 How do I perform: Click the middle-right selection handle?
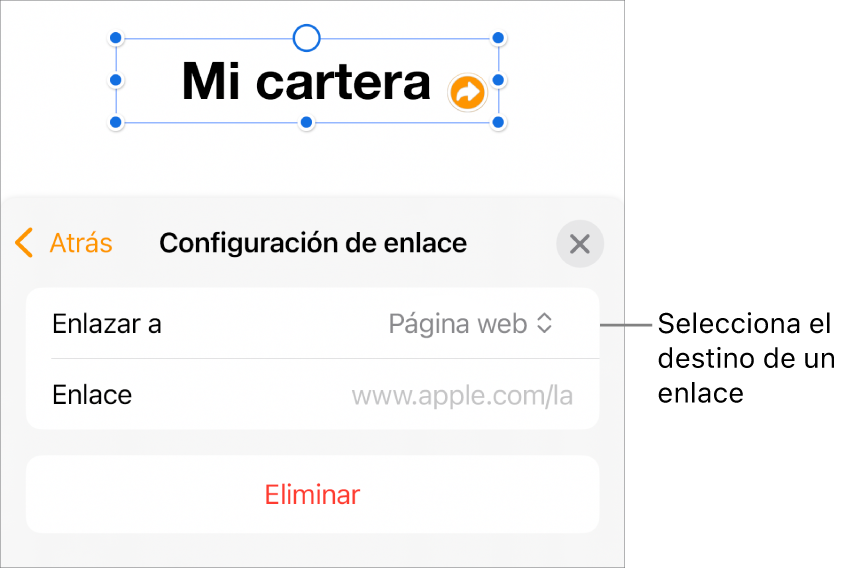tap(499, 80)
